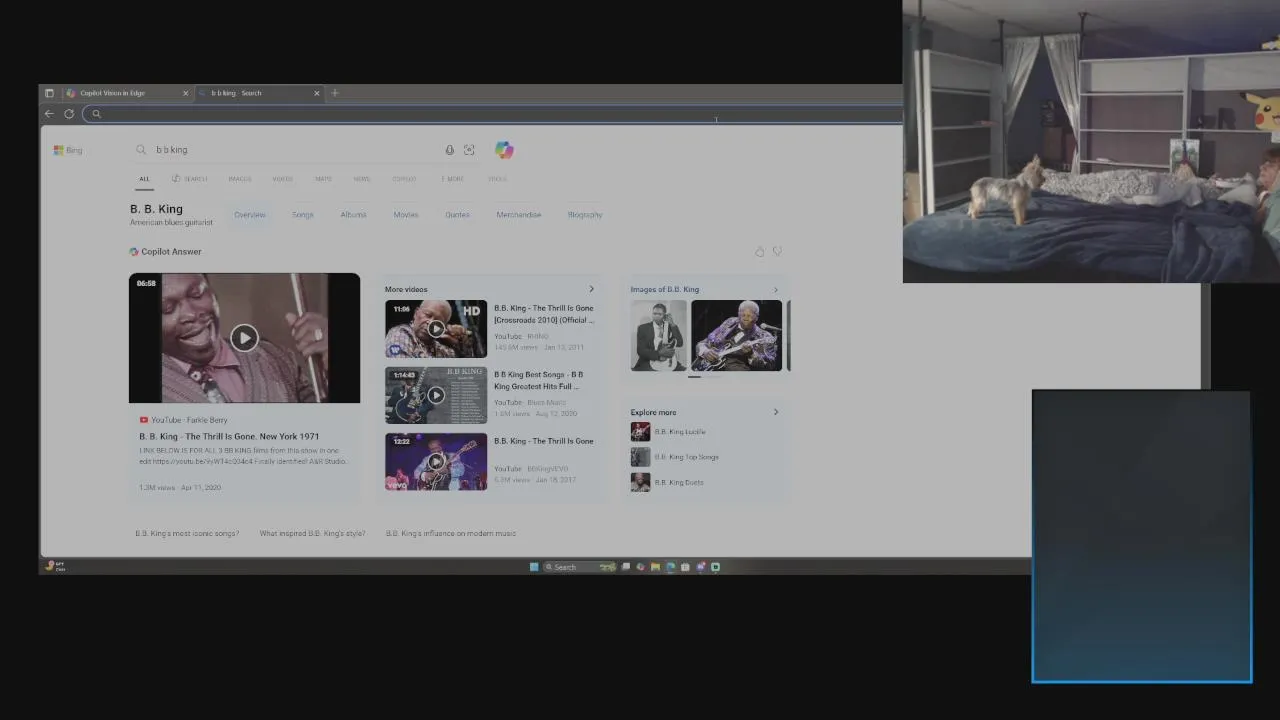Select the Quotes pill
Image resolution: width=1280 pixels, height=720 pixels.
[x=457, y=215]
